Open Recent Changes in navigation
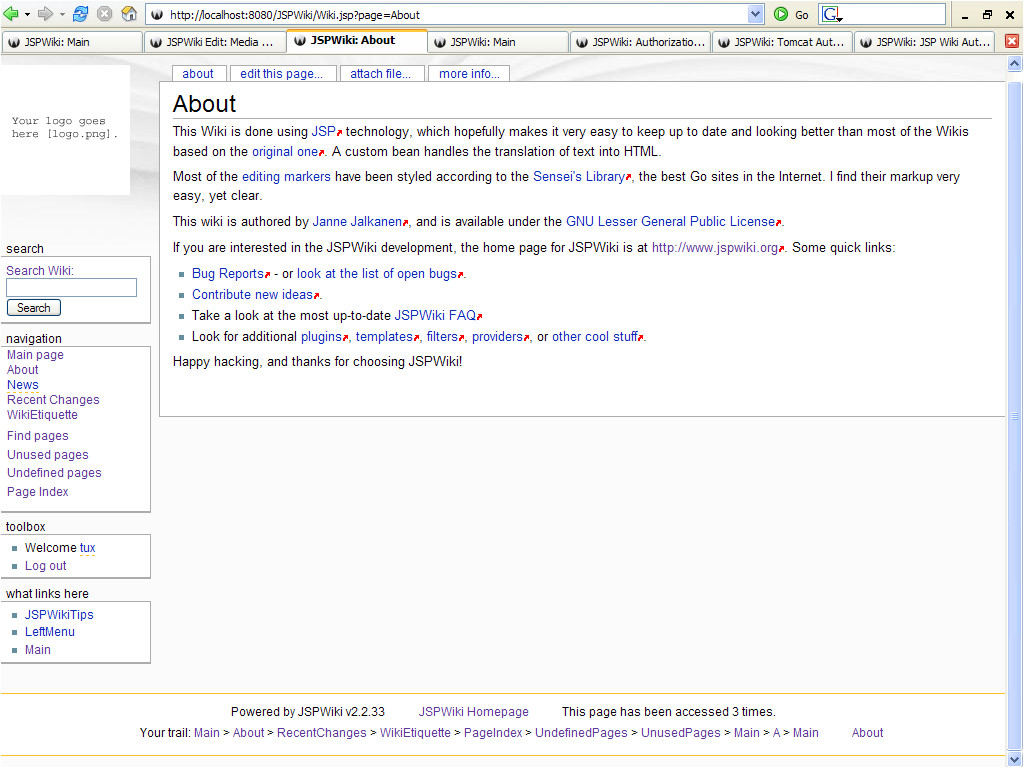 pyautogui.click(x=53, y=400)
